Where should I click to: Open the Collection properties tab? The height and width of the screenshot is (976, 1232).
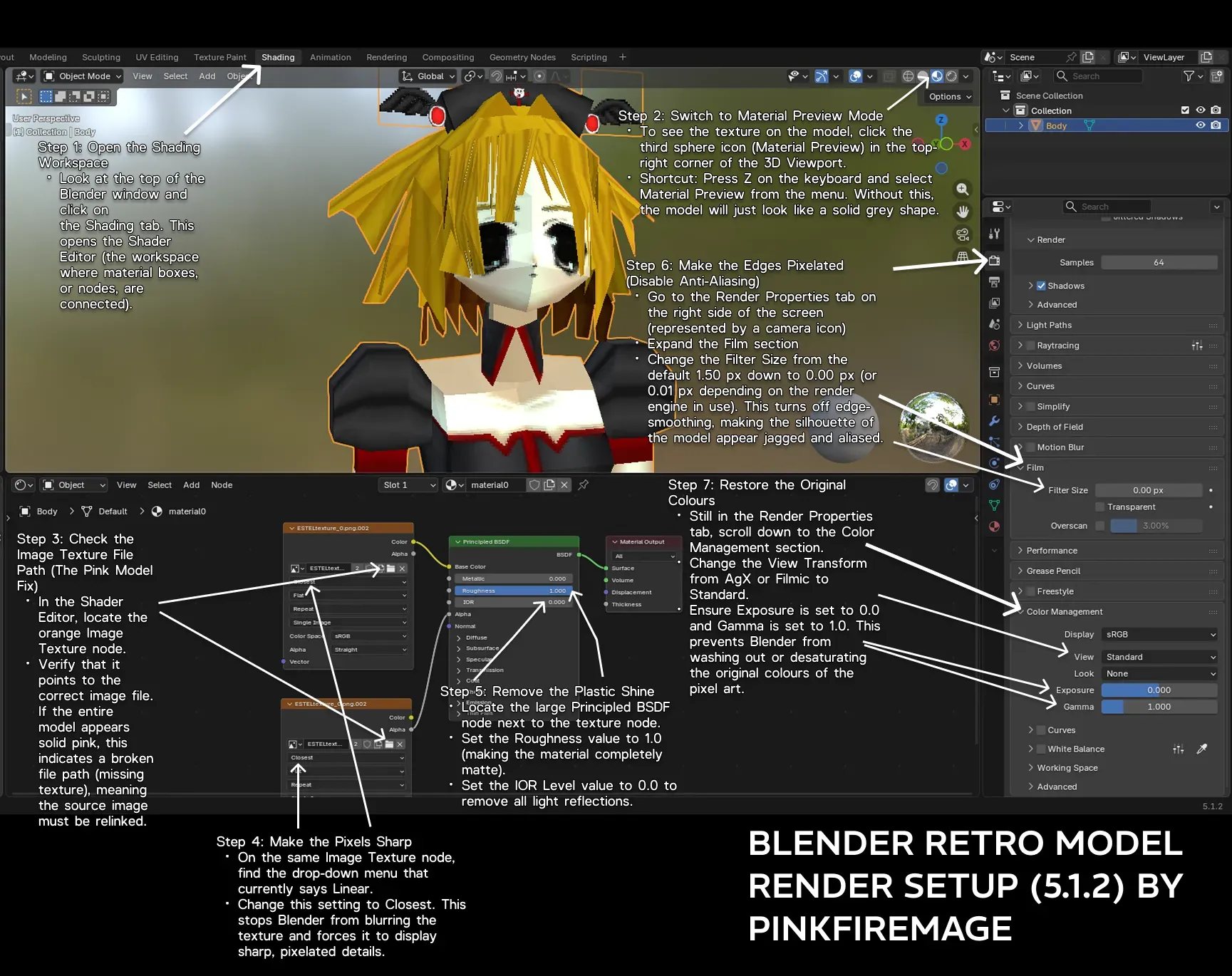tap(995, 373)
